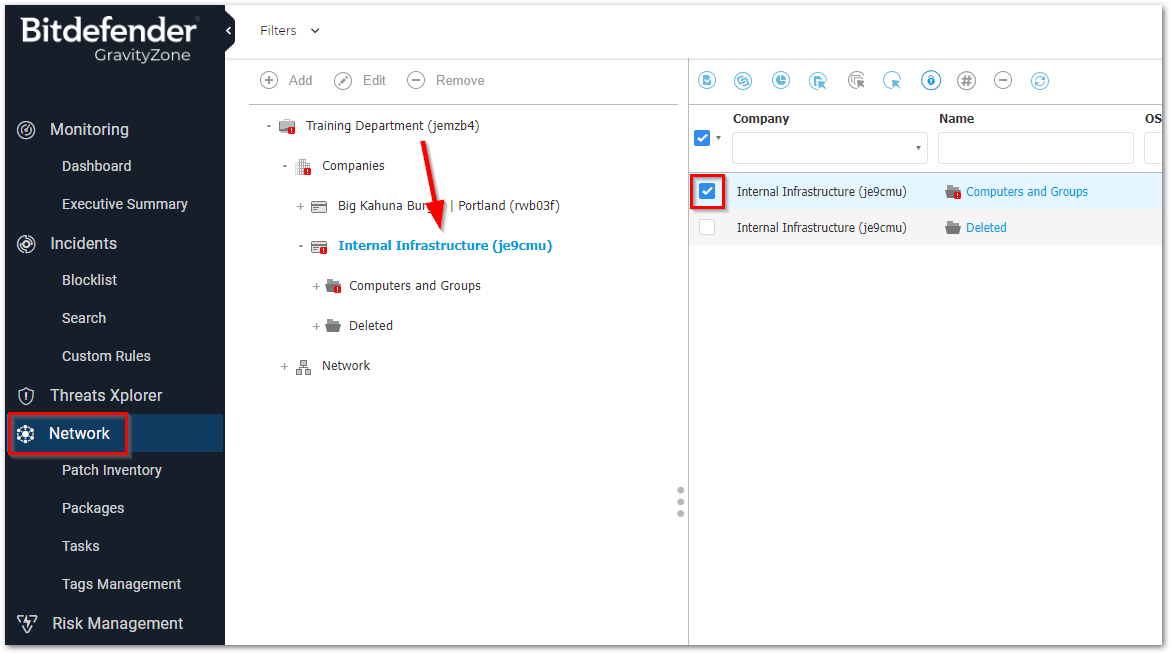
Task: Click the circled minus Delete icon
Action: tap(1003, 81)
